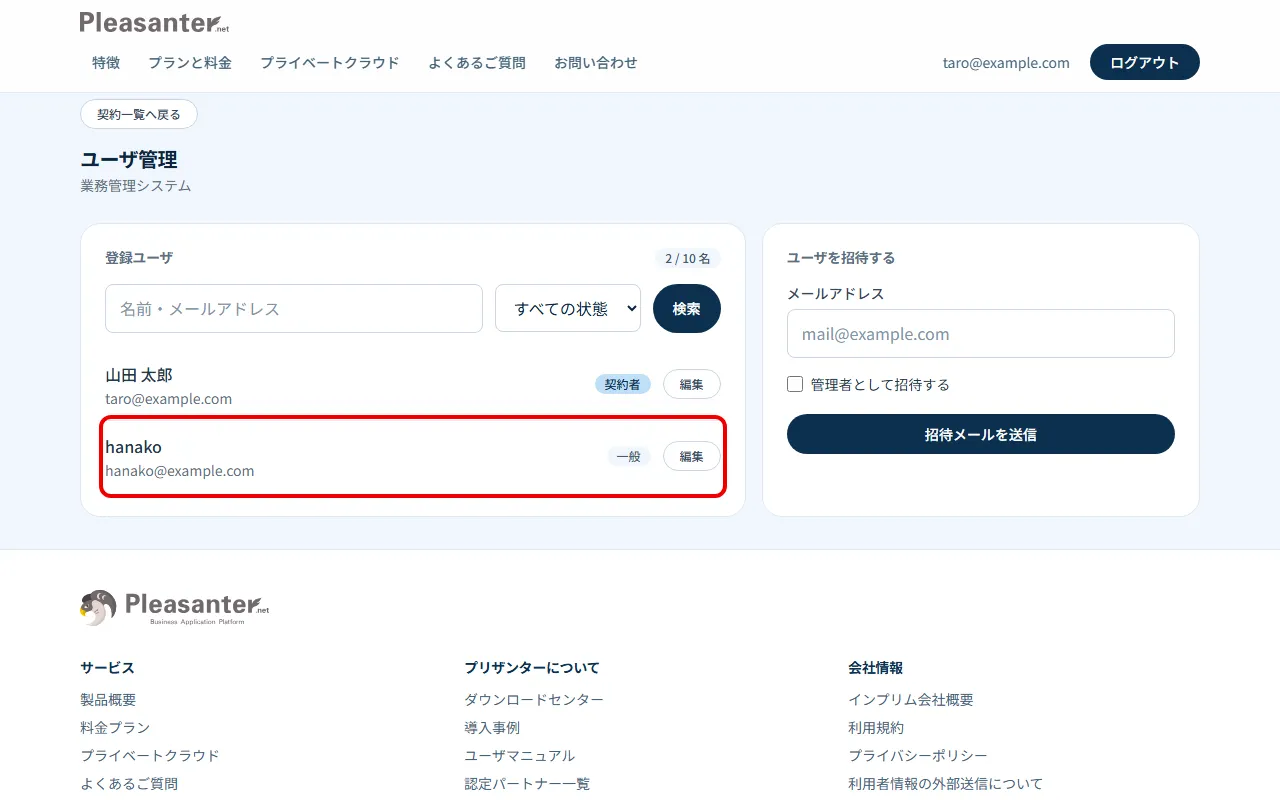This screenshot has height=800, width=1280.
Task: Send invitation with 招待メールを送信
Action: (981, 434)
